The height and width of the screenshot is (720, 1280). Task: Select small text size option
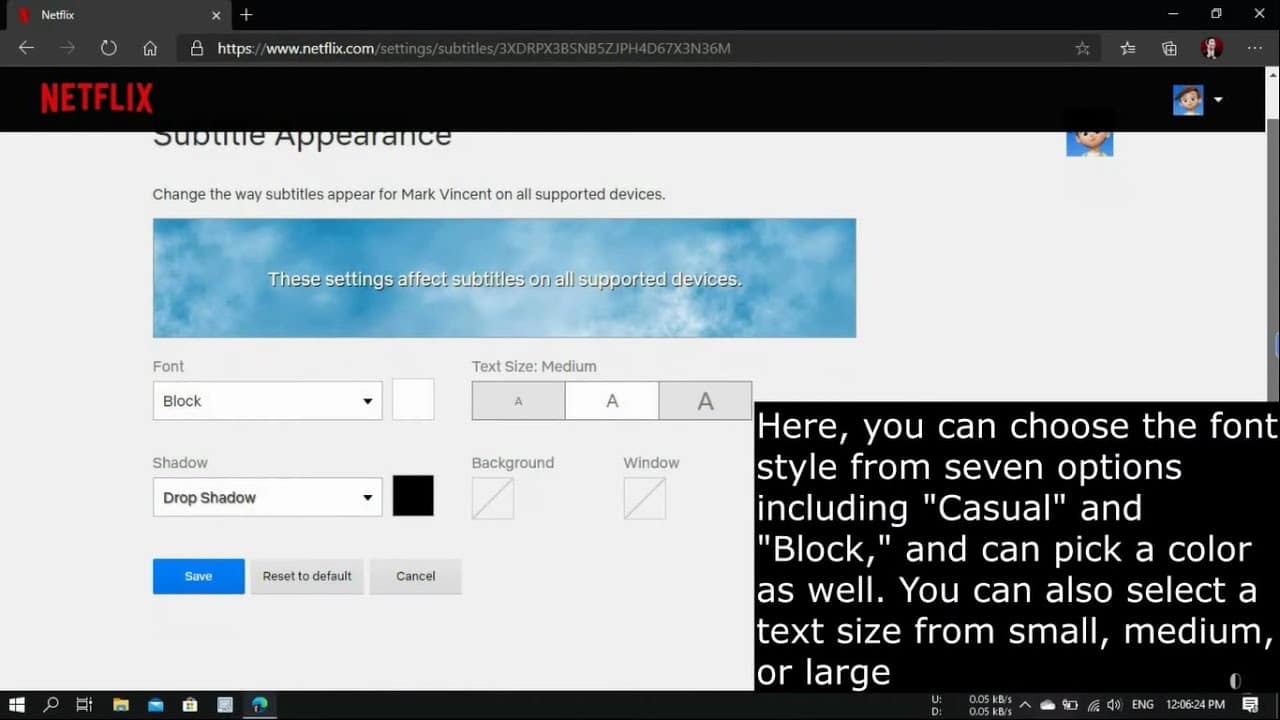point(518,401)
